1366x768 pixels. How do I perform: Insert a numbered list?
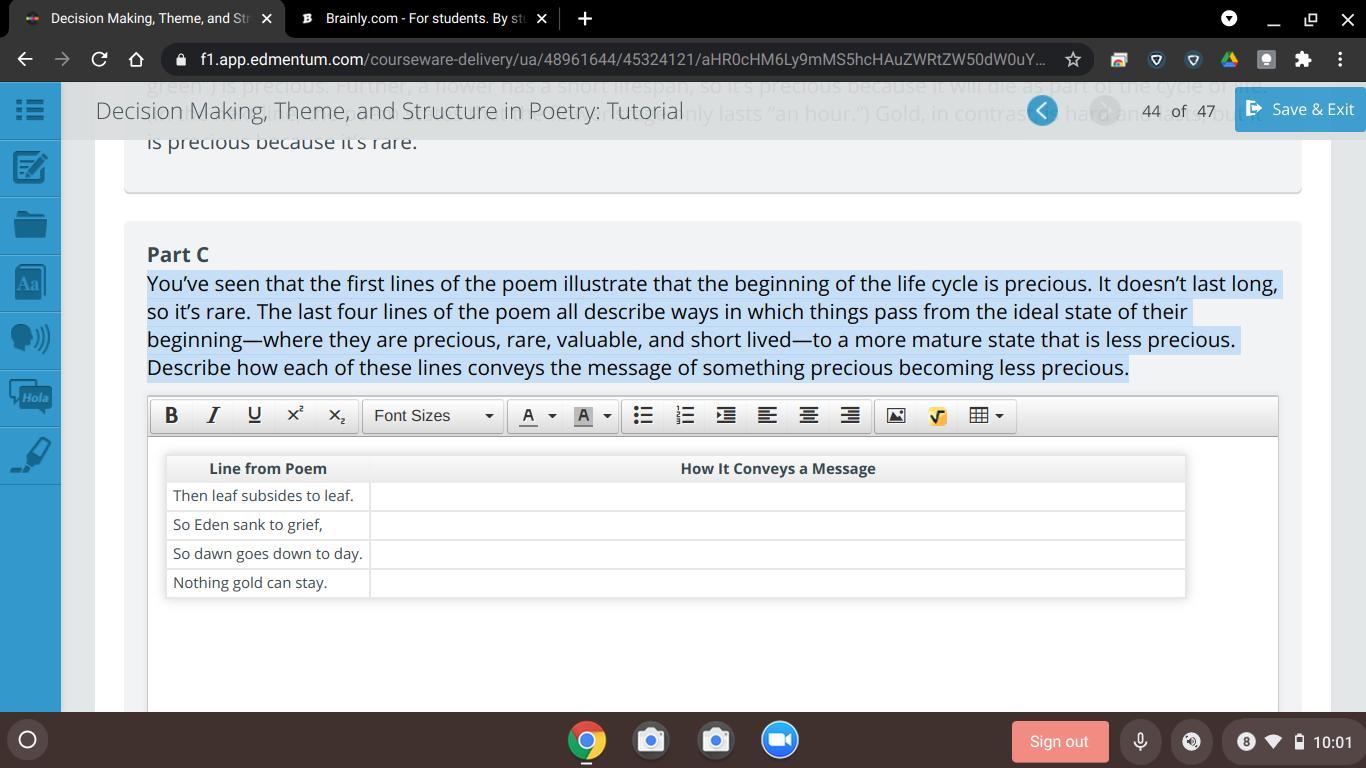point(685,416)
